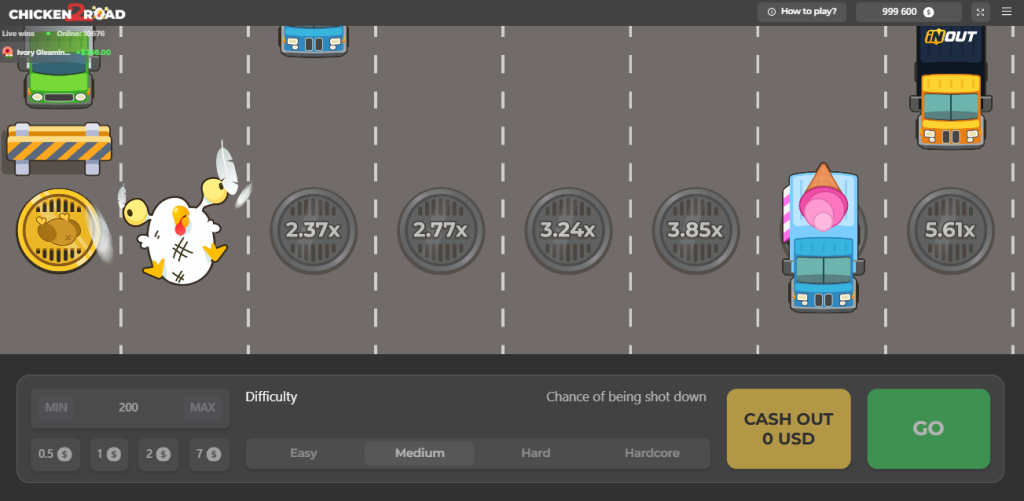
Task: Toggle the fullscreen icon
Action: click(980, 12)
